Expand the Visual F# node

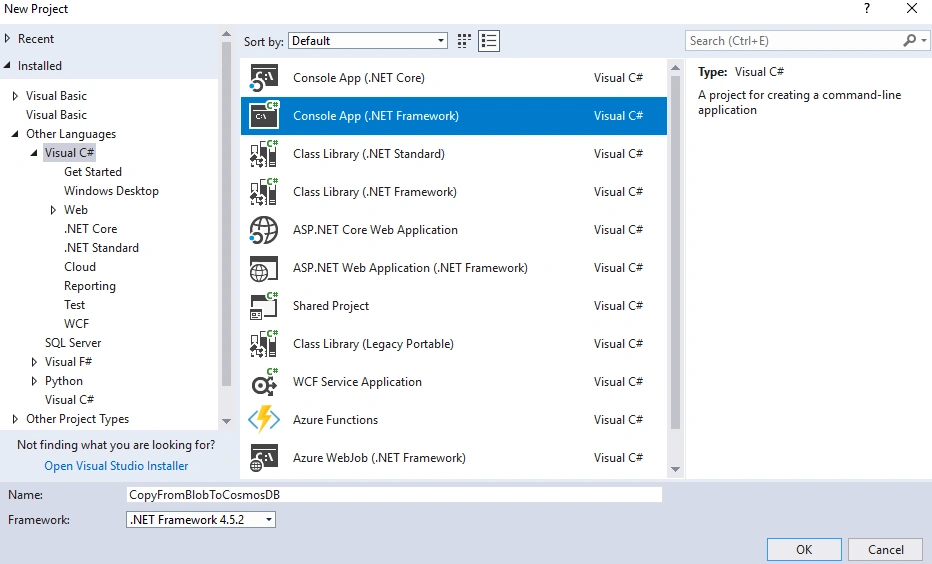34,362
